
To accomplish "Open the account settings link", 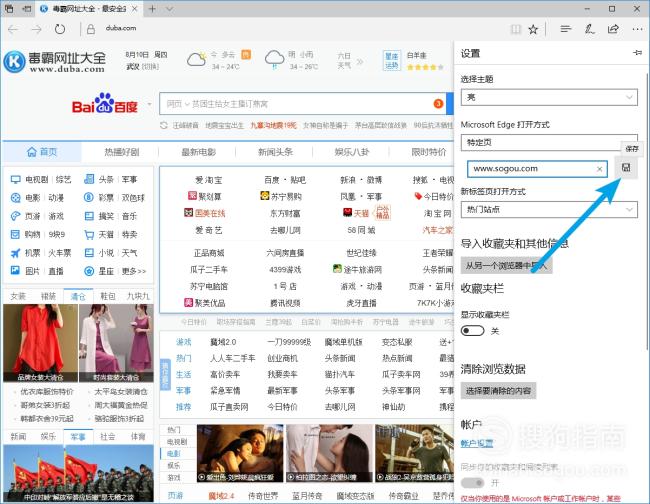I will pos(477,443).
